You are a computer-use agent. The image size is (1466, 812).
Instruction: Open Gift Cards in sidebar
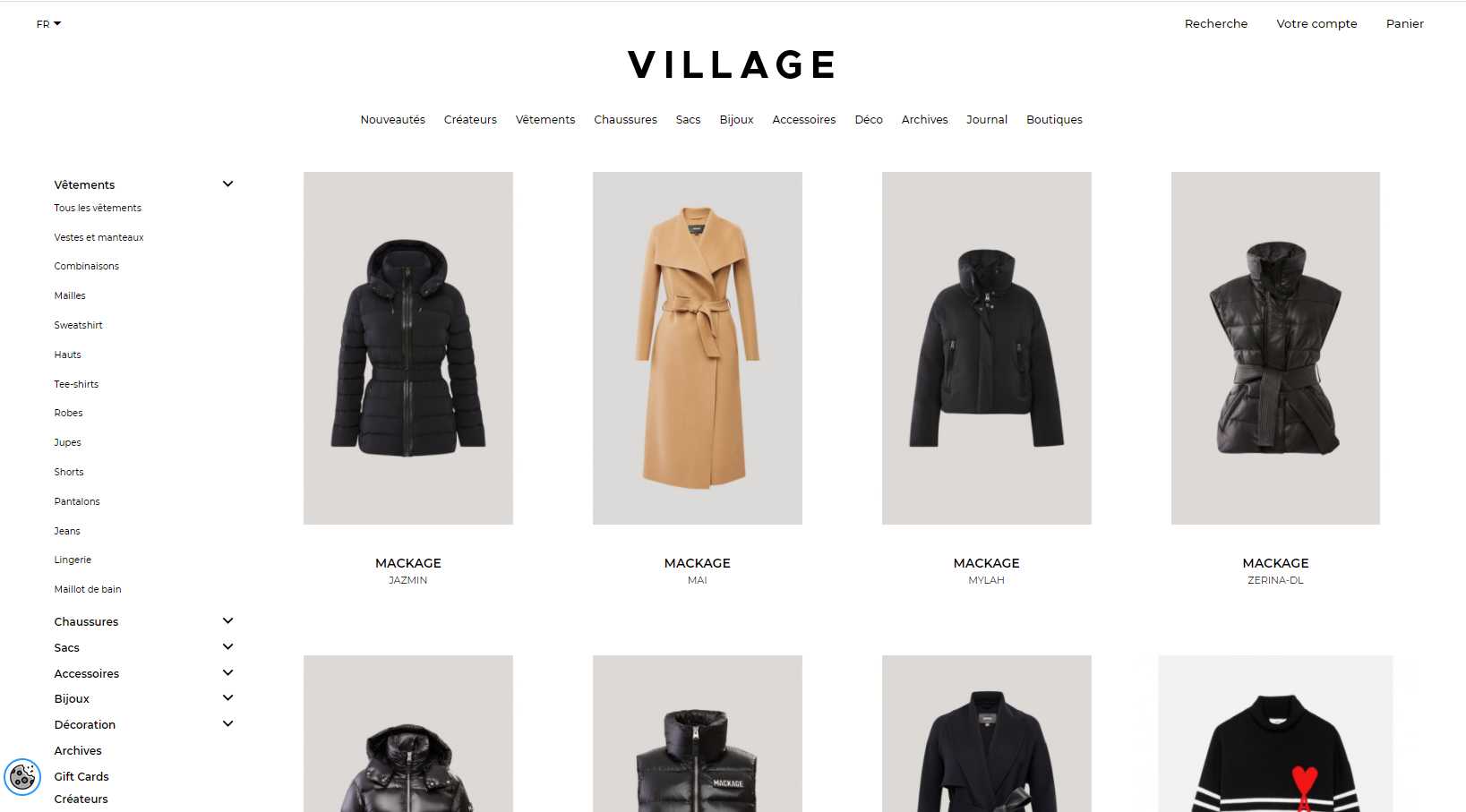pyautogui.click(x=81, y=776)
